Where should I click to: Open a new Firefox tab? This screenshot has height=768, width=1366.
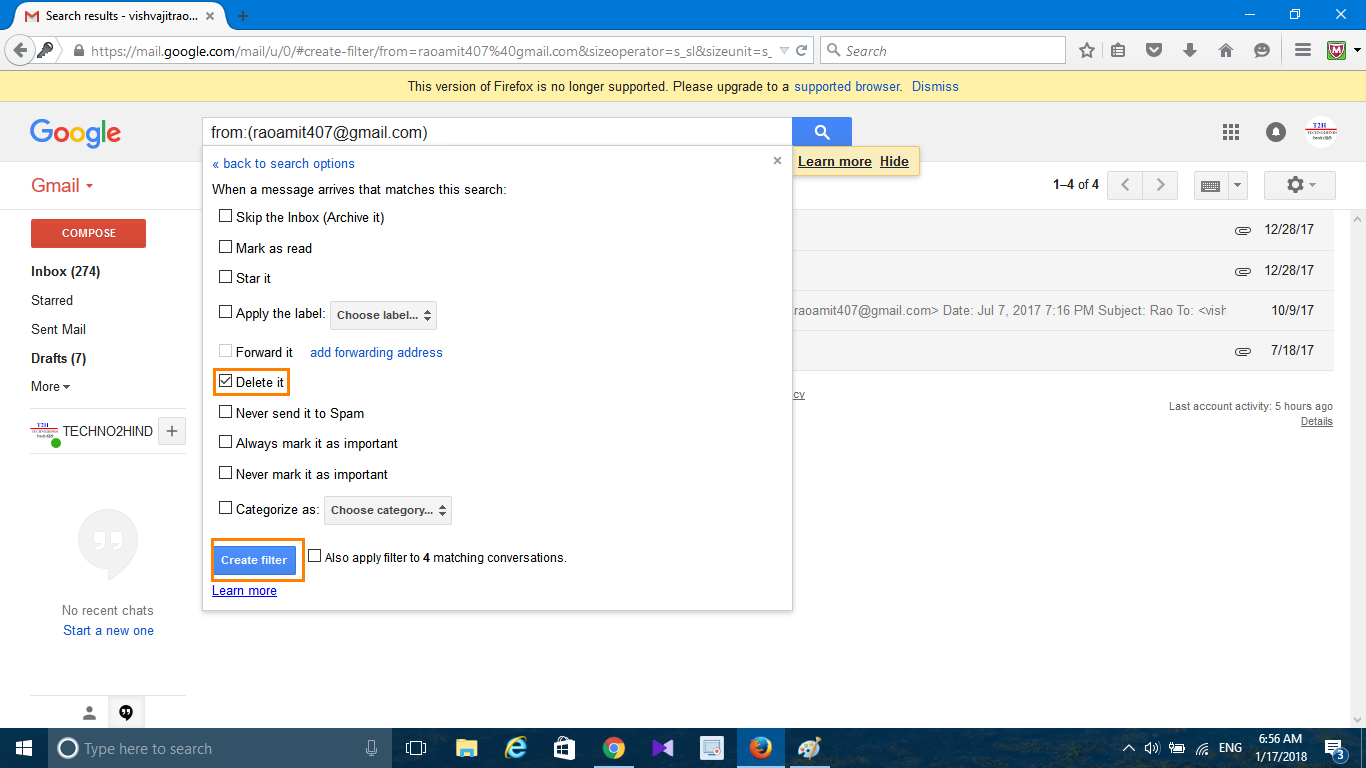(243, 16)
